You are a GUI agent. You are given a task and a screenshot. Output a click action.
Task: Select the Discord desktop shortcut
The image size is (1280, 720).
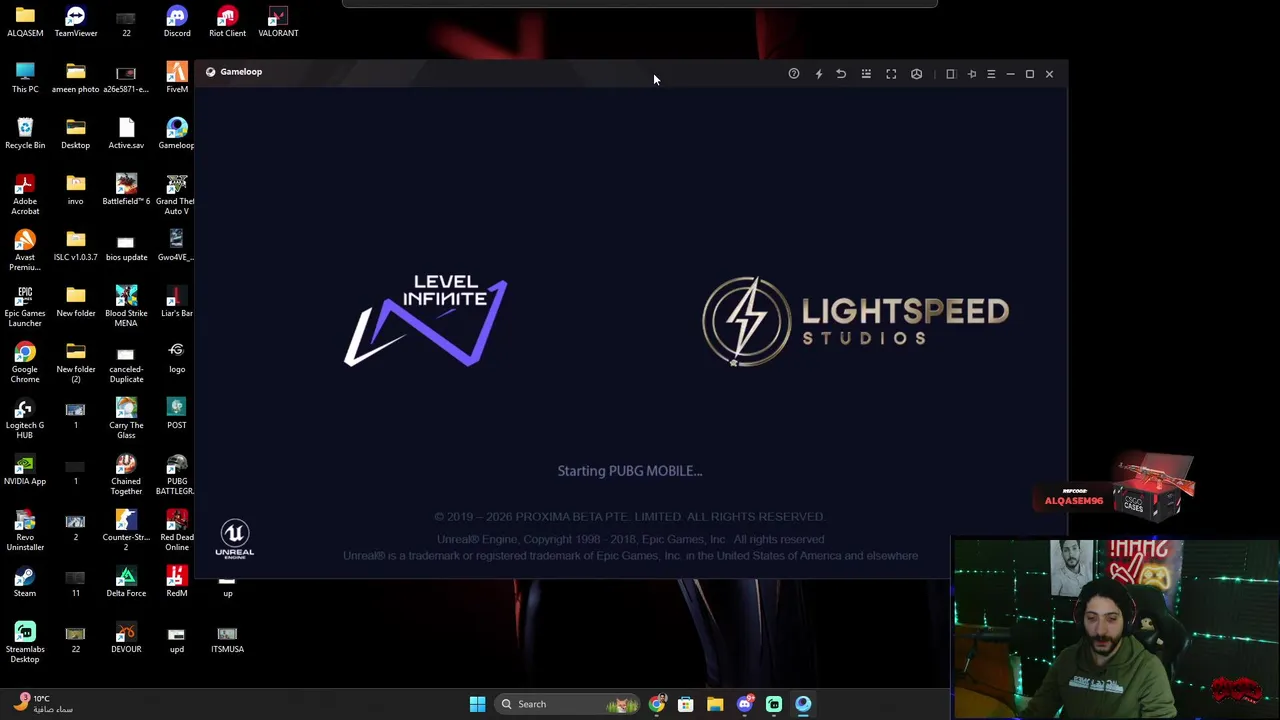[177, 22]
